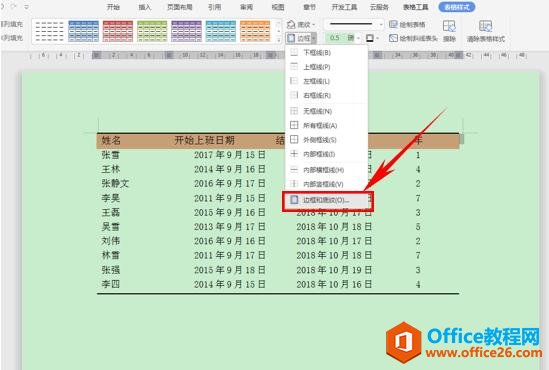Open the 审阅 ribbon tab
Screen dimensions: 549x370
tap(246, 7)
